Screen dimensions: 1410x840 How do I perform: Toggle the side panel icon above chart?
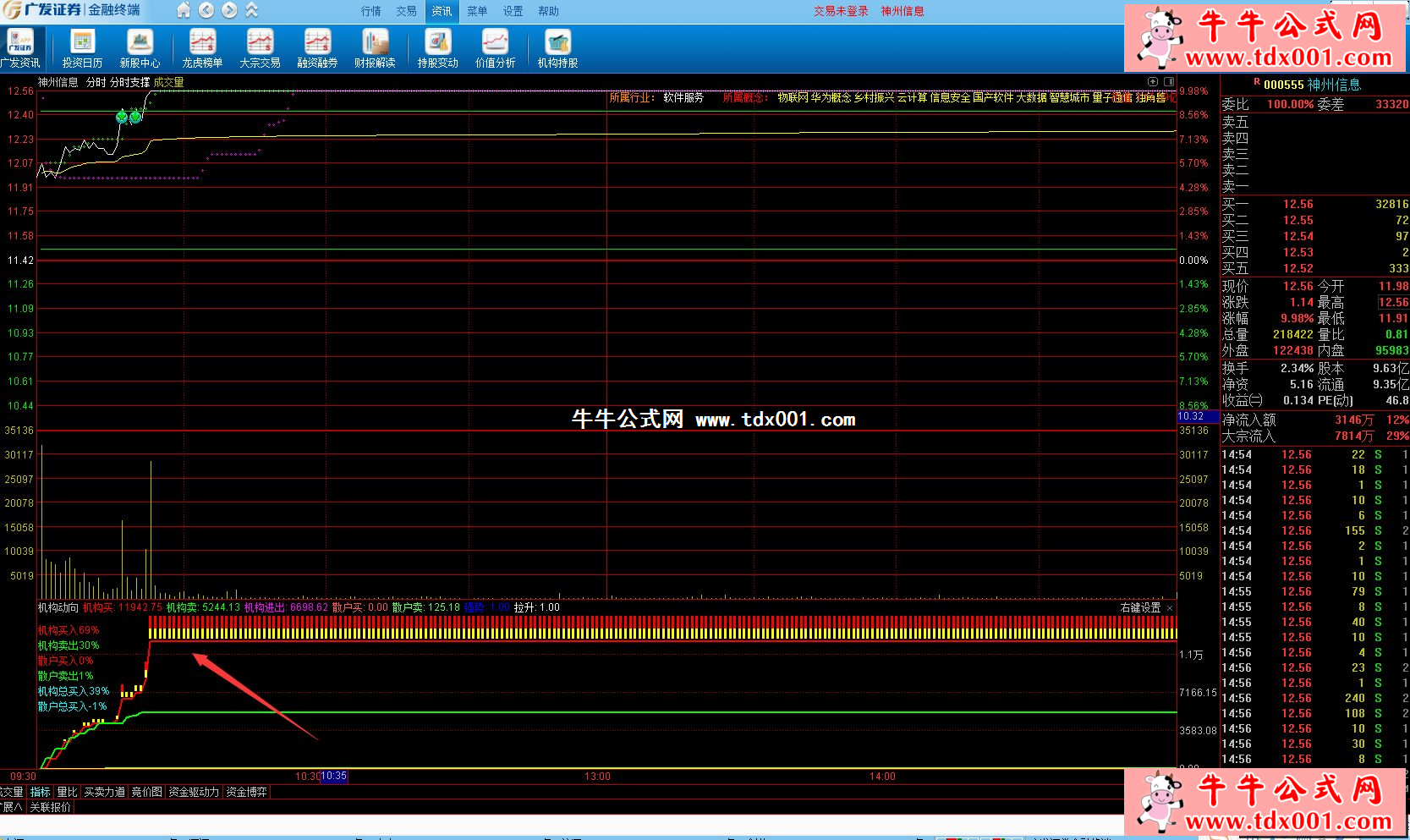pos(1169,82)
